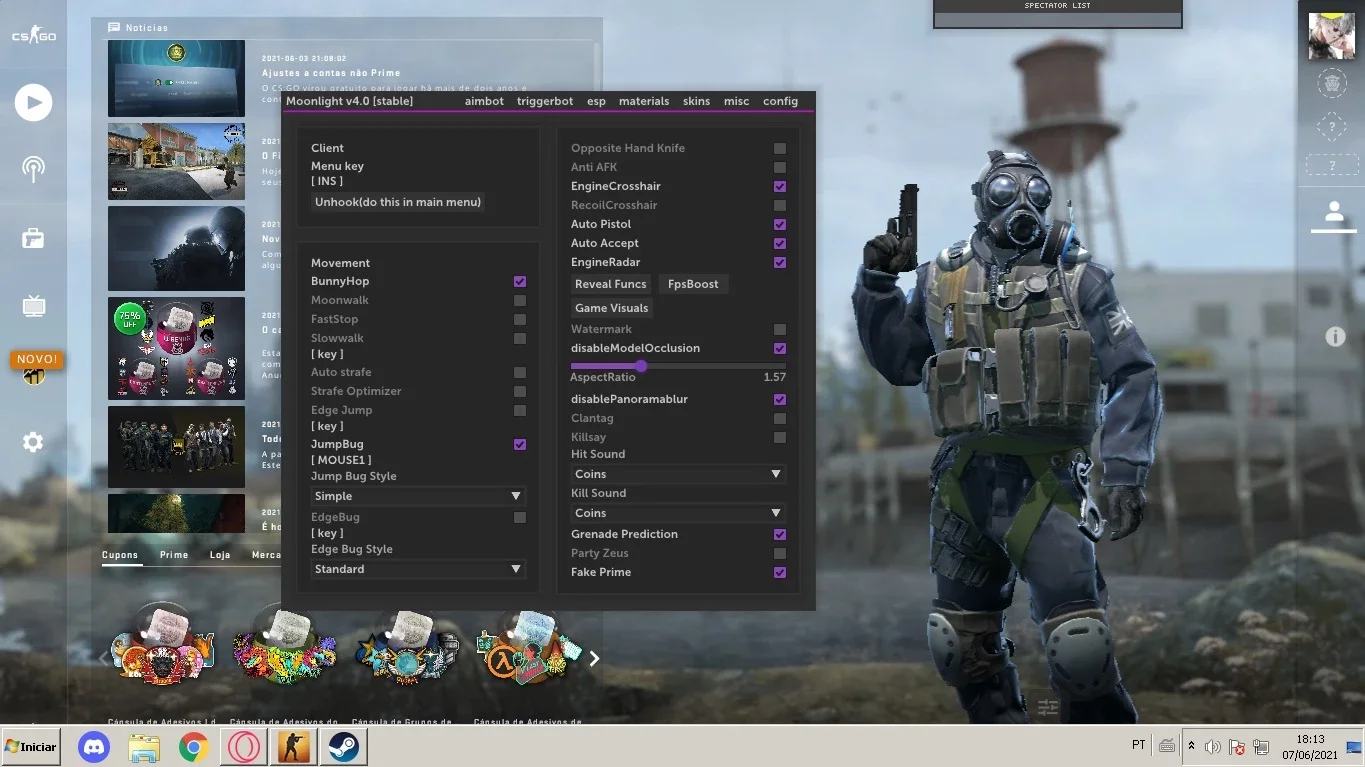Click the Unhook button

398,202
